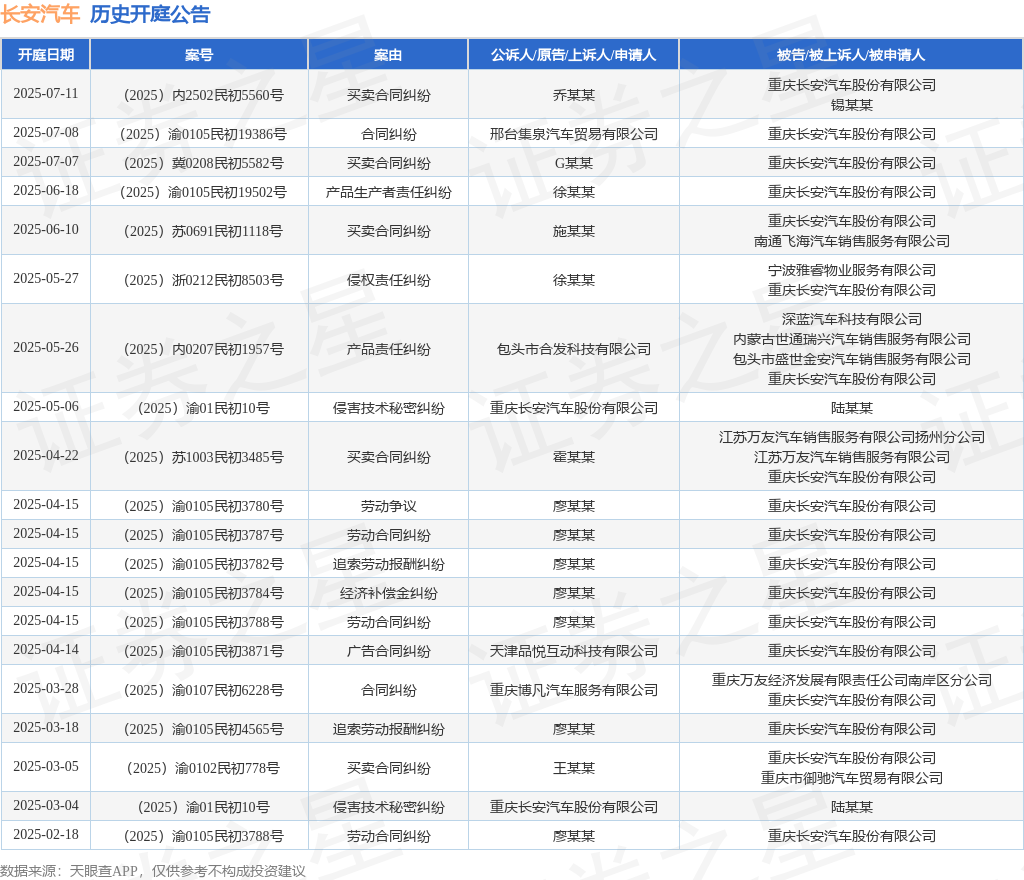Screen dimensions: 1024x880
Task: Select defendant 锡某某
Action: (x=852, y=105)
